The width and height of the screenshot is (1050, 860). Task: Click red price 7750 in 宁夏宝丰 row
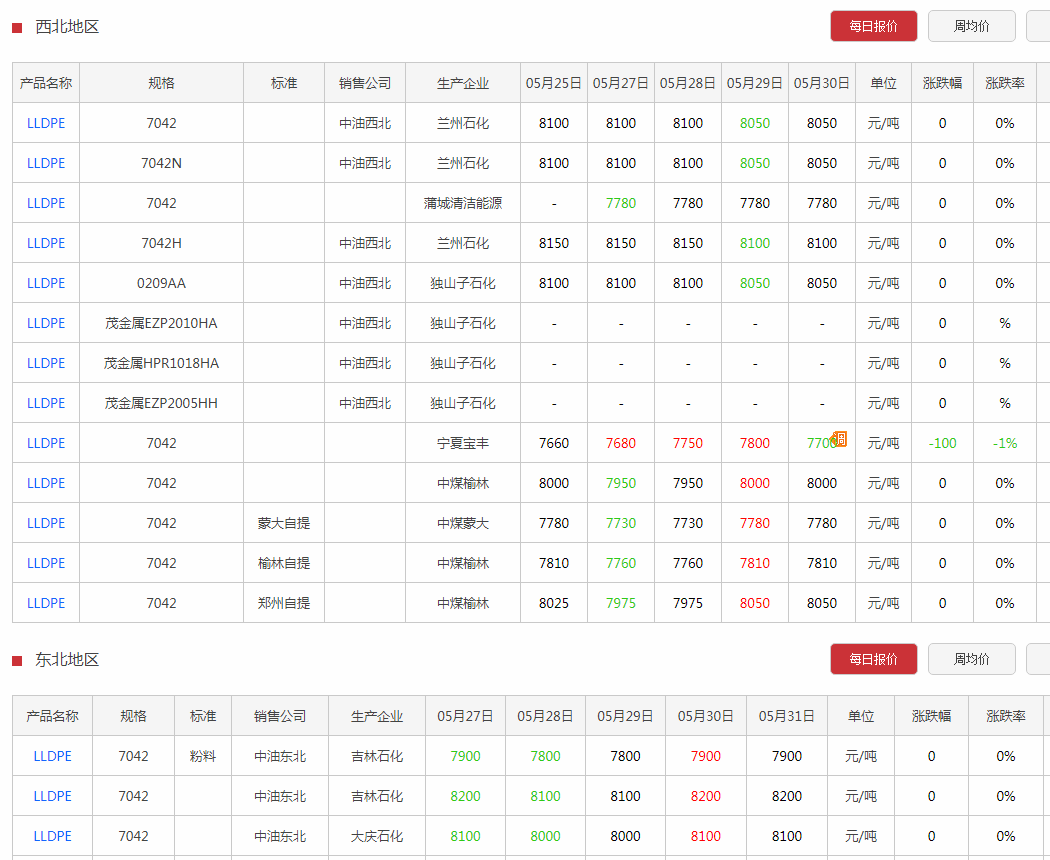688,443
